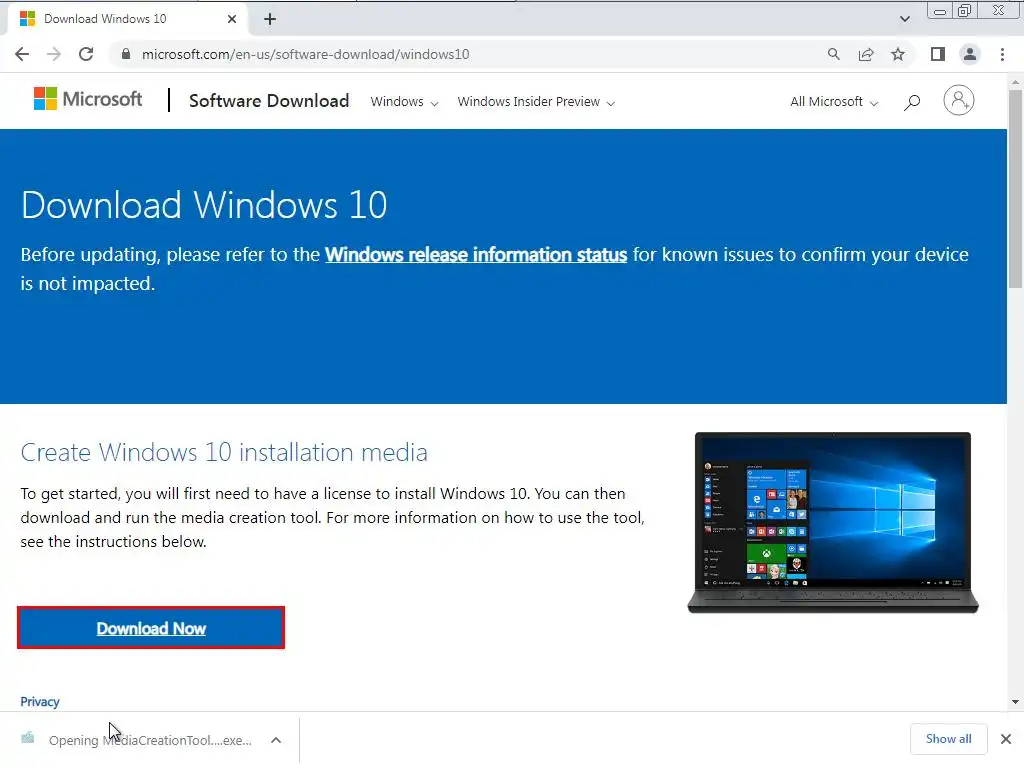Open the Privacy link
The height and width of the screenshot is (768, 1024).
(40, 701)
